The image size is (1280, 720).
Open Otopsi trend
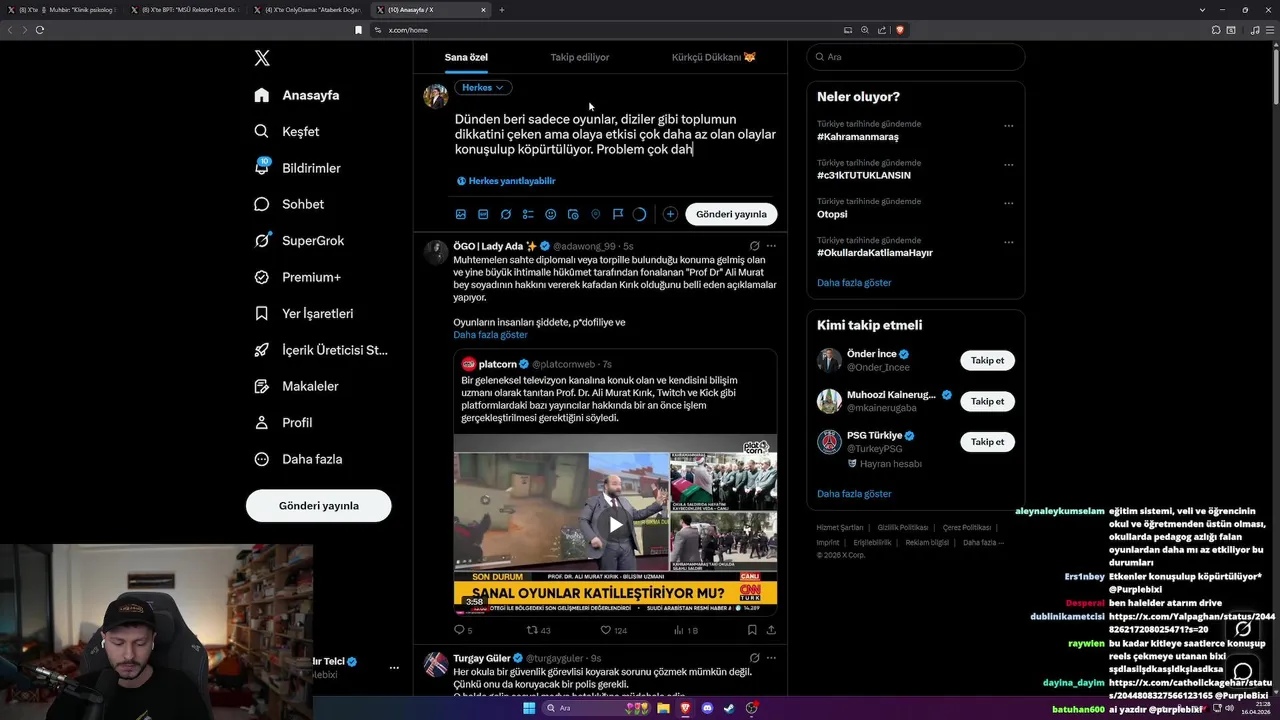(x=832, y=214)
